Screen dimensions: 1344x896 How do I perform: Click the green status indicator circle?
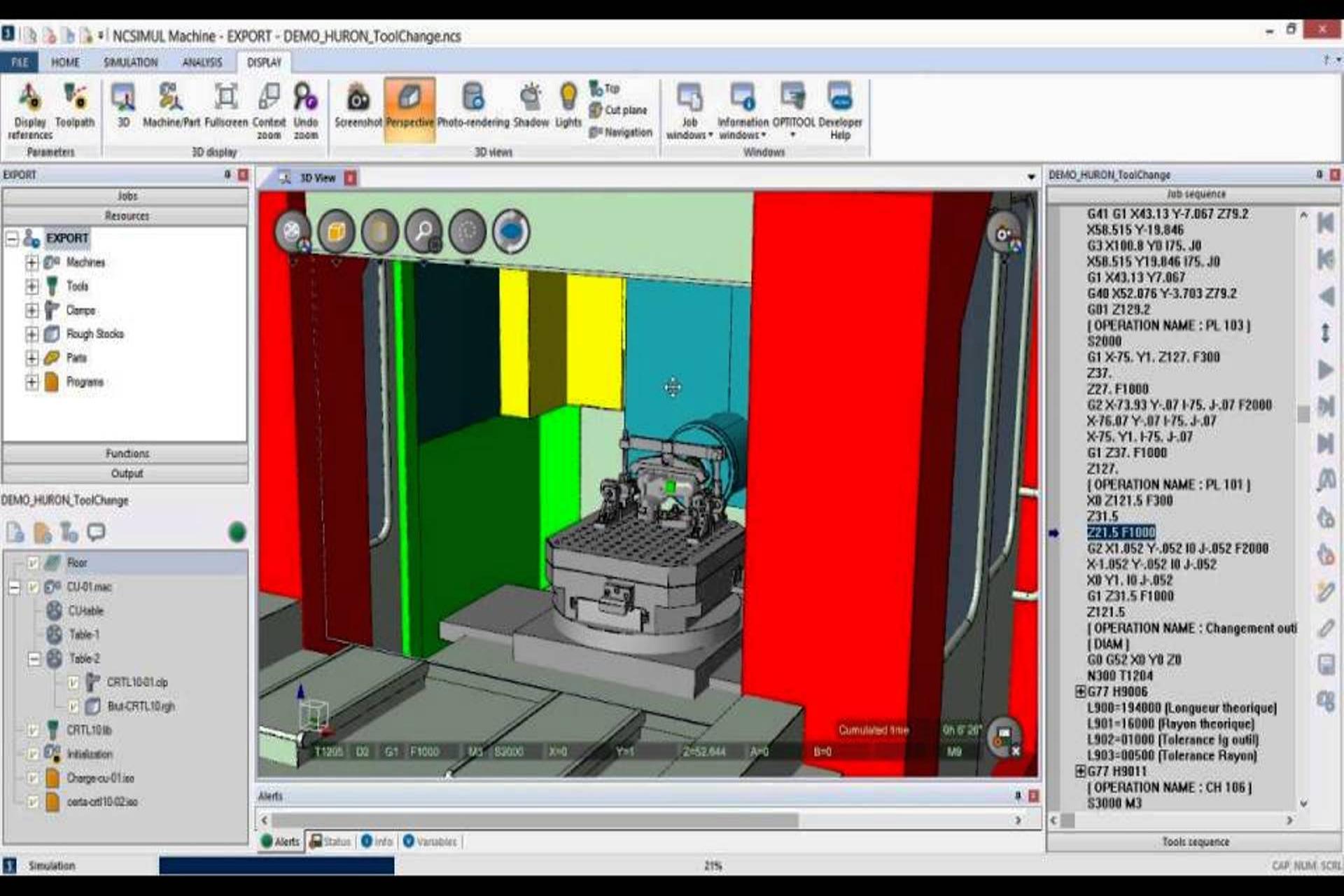pos(237,532)
